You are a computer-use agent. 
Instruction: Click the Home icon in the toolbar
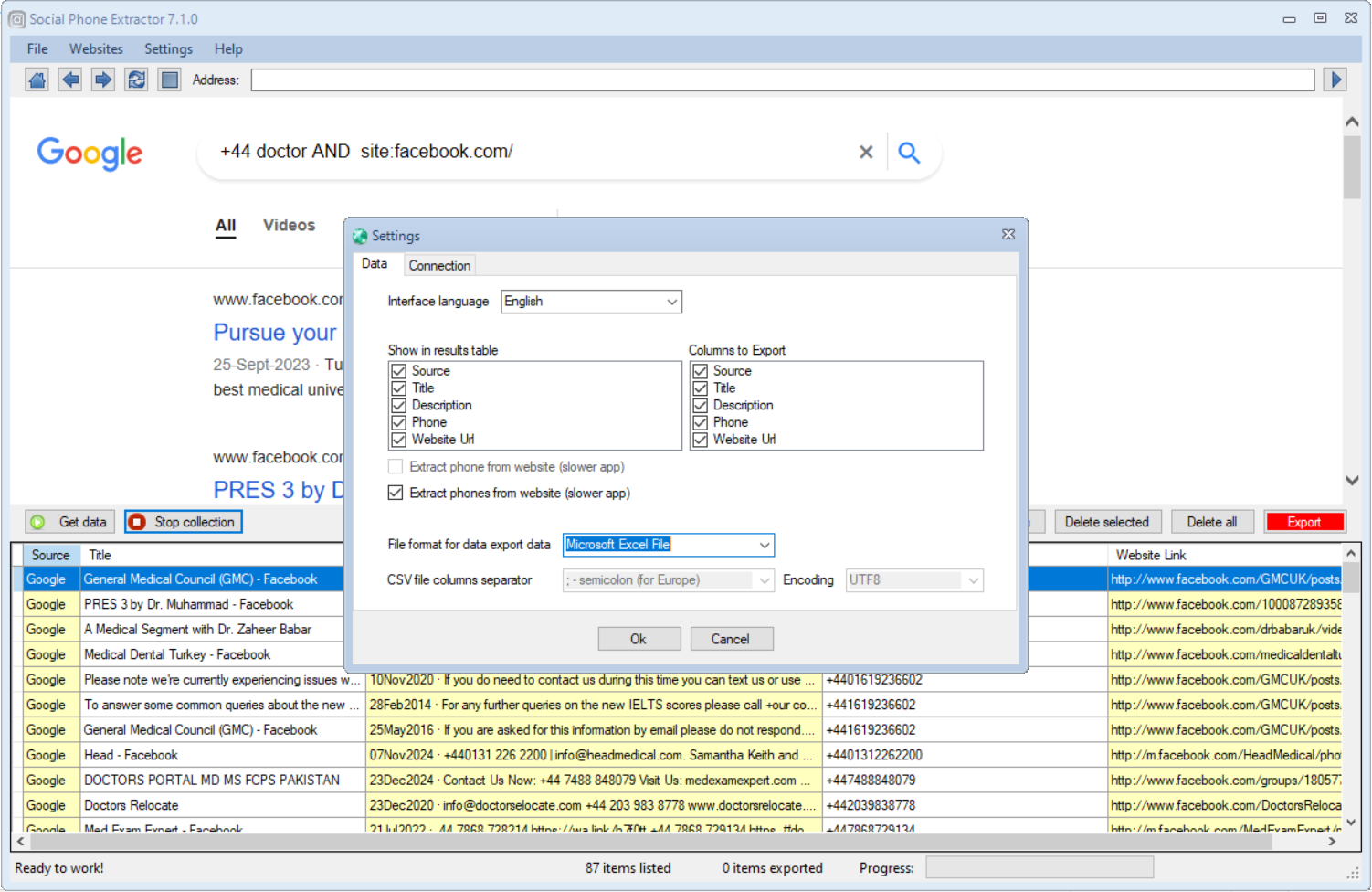tap(37, 80)
